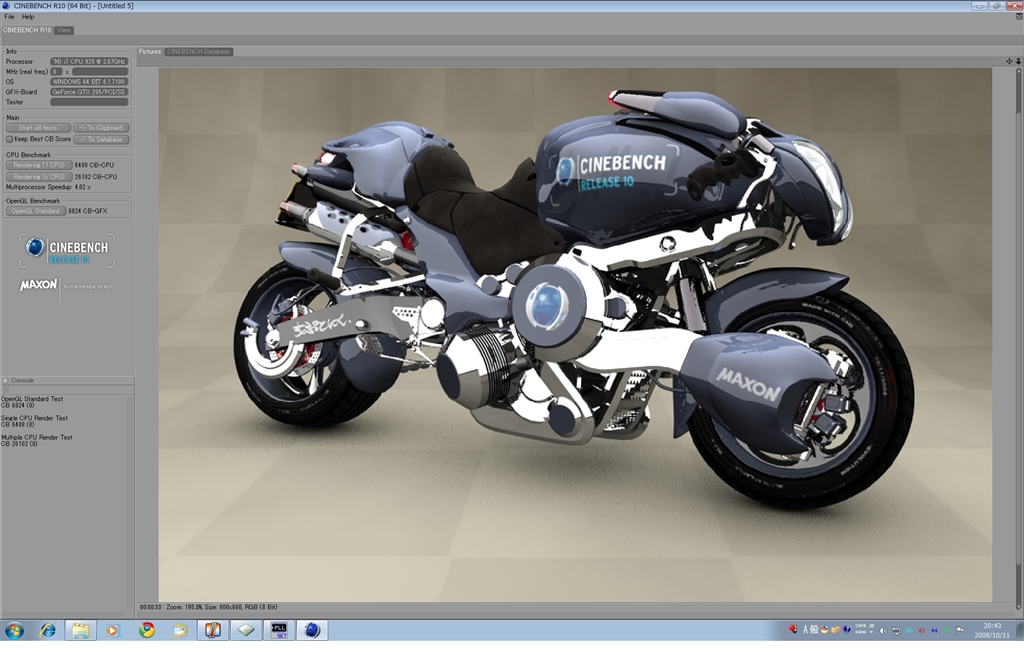Open the Action Center flag icon

[x=960, y=630]
